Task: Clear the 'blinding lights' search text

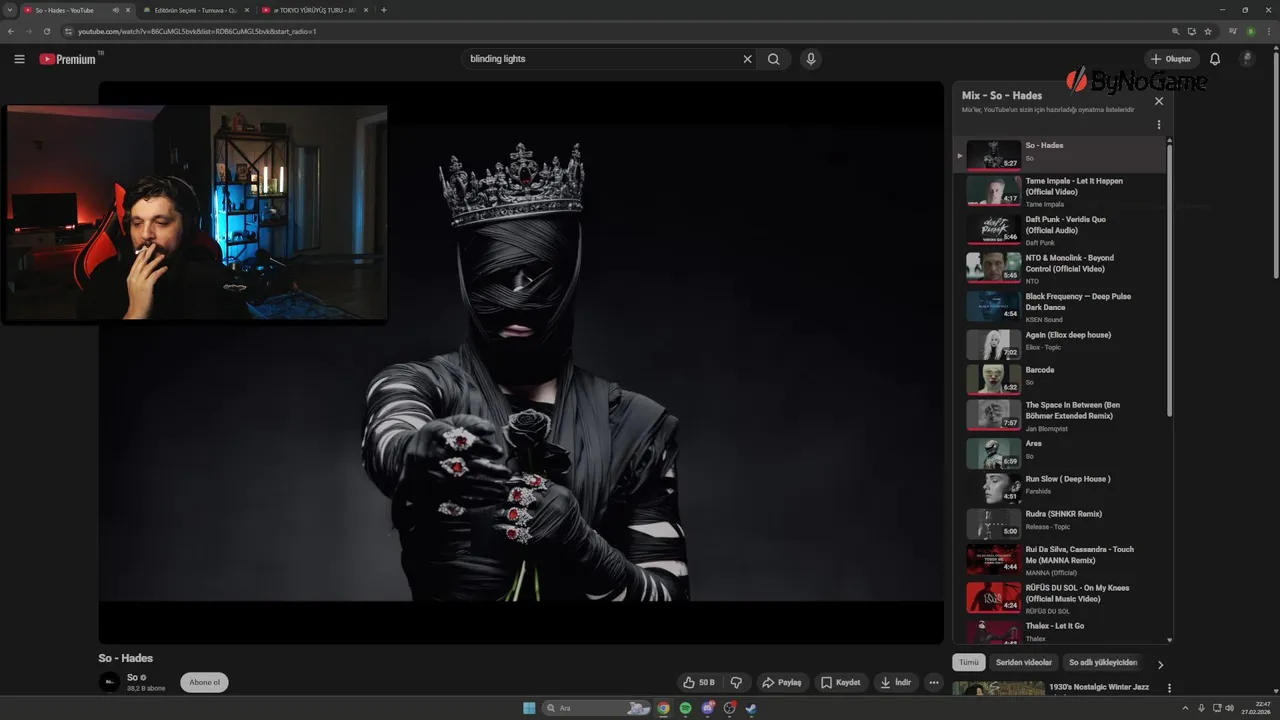Action: click(x=747, y=59)
